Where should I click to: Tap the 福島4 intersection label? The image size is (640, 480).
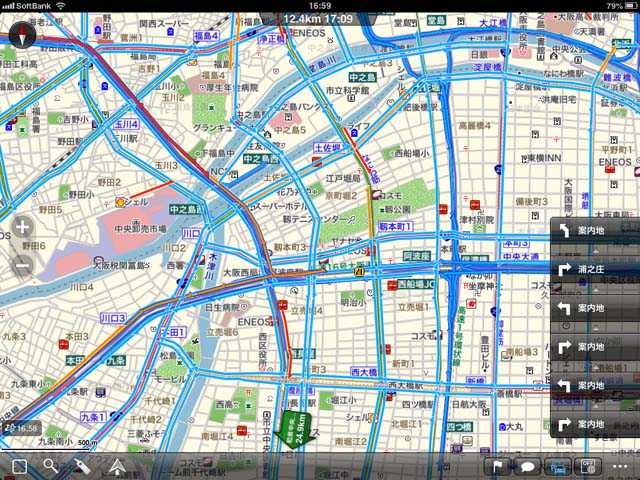(x=206, y=36)
